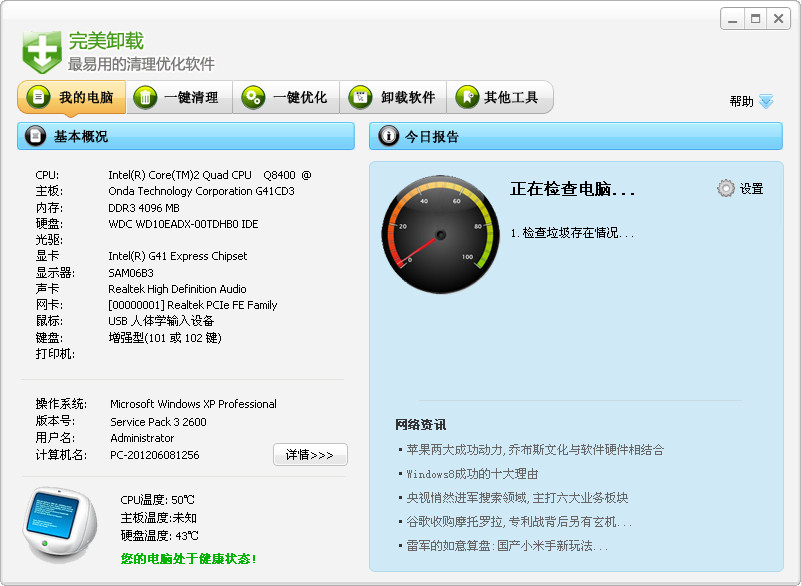Click the mouse value USB 人体学输入设备
Viewport: 801px width, 586px height.
click(x=161, y=321)
